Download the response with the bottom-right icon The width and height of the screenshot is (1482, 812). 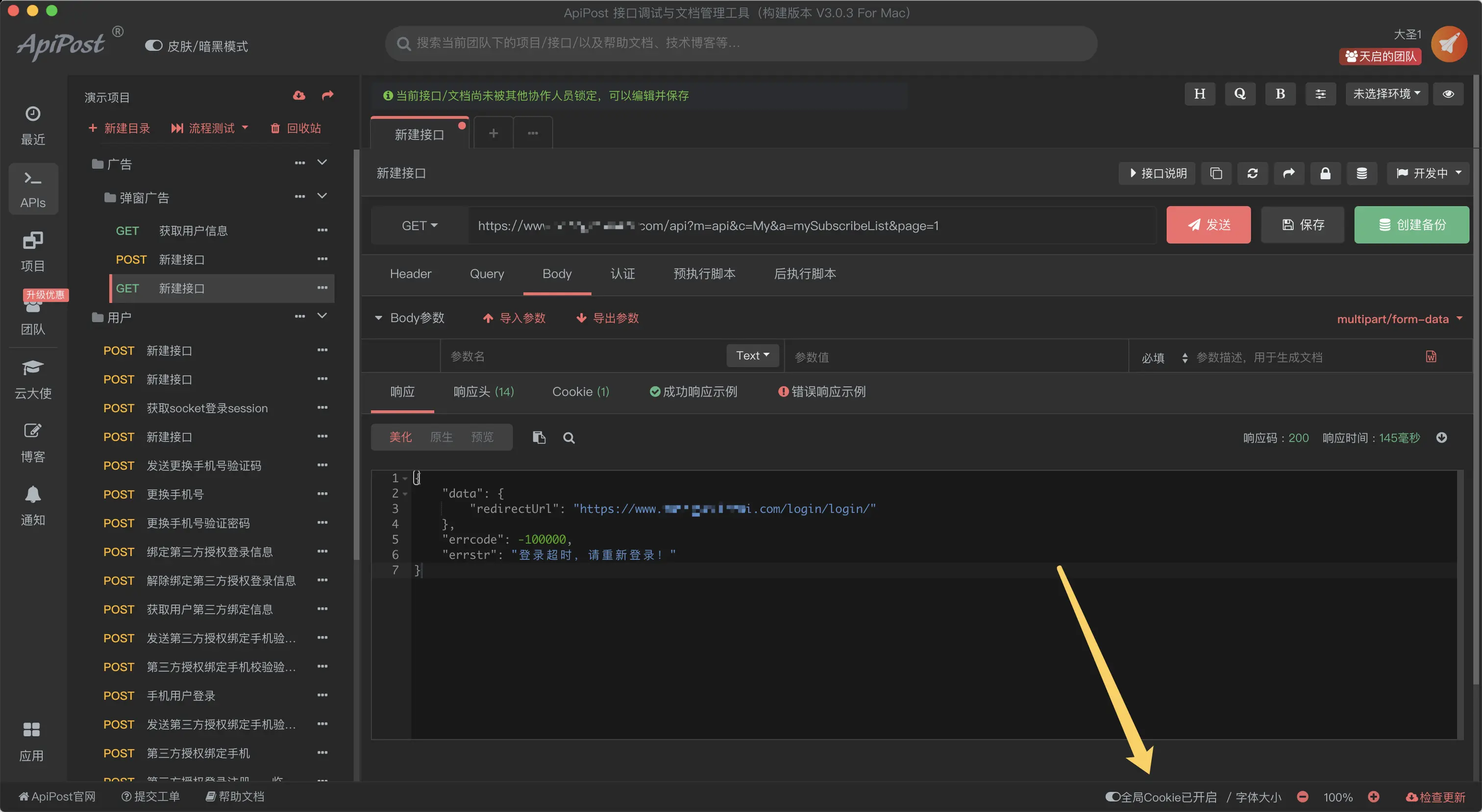pos(1443,438)
